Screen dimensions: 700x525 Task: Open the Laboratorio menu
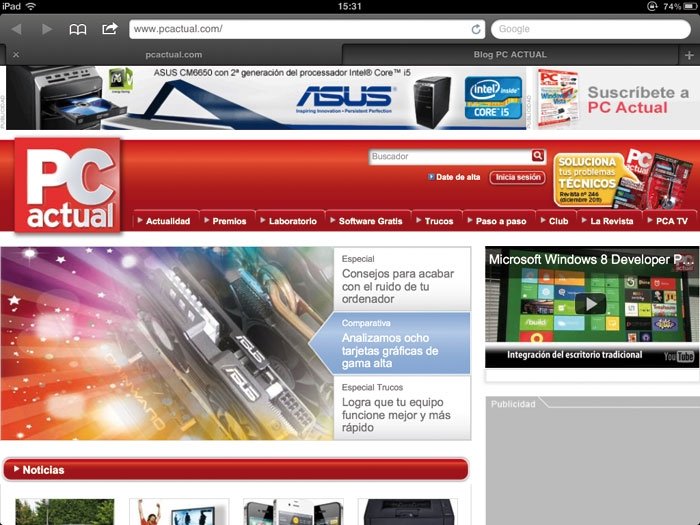pos(290,221)
